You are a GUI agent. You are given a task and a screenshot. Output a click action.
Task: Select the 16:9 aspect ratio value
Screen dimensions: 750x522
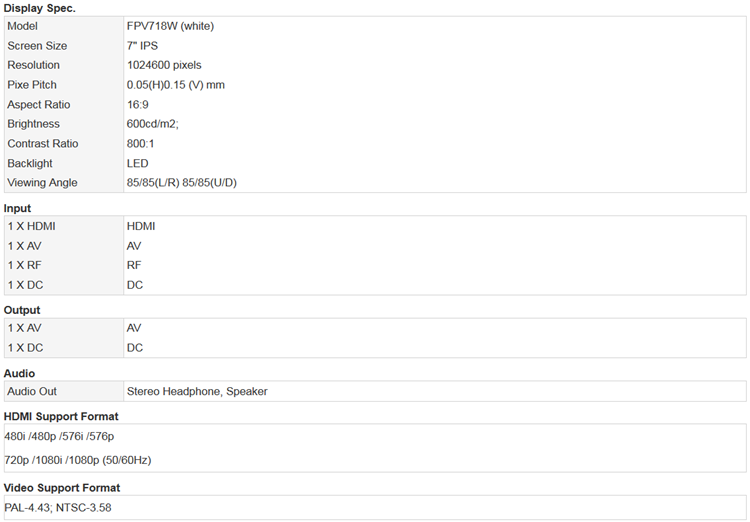tap(137, 104)
